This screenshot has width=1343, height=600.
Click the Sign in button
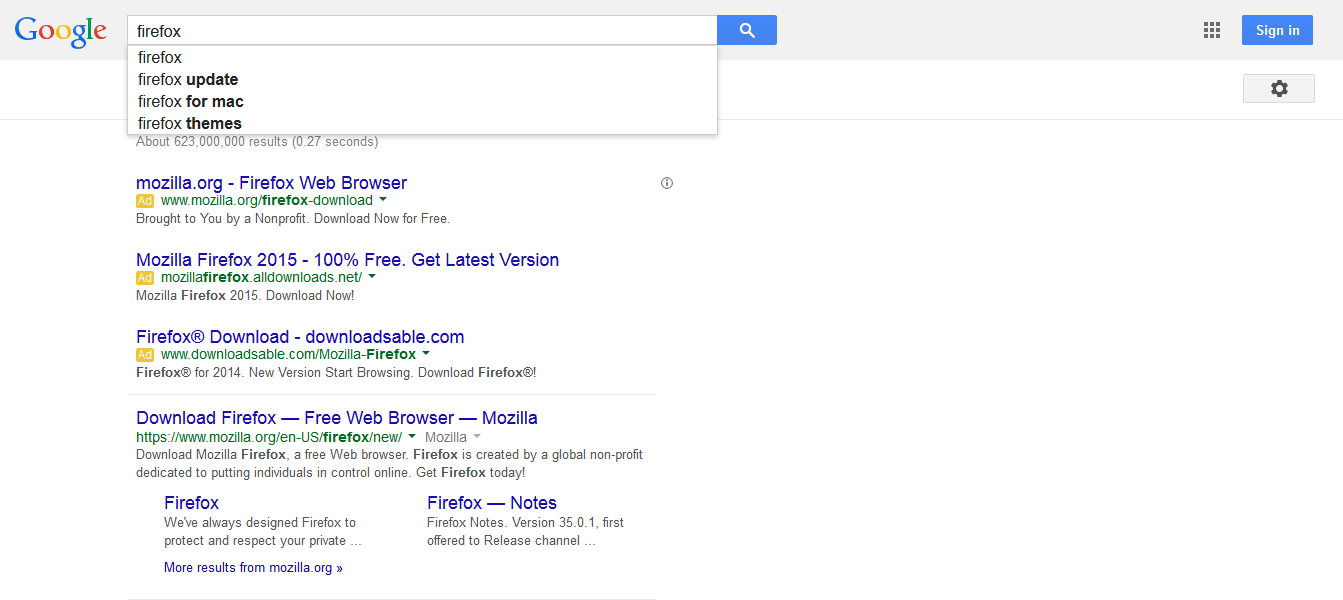[x=1277, y=30]
